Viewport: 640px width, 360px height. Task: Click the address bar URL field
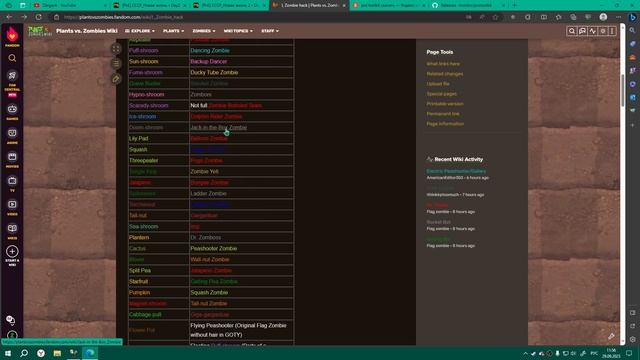click(261, 17)
